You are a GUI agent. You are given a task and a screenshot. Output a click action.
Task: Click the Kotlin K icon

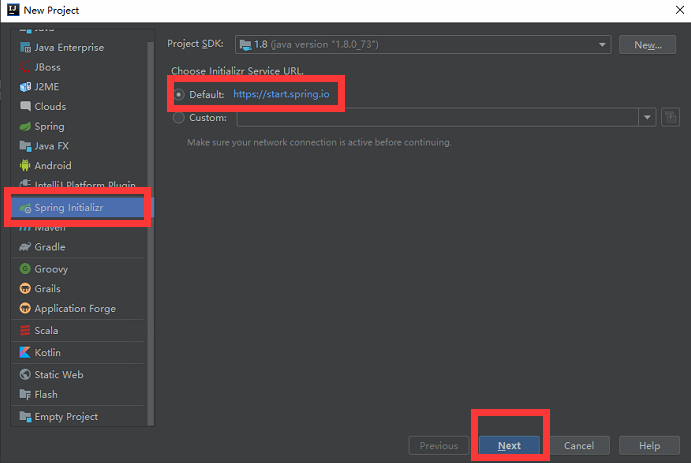point(25,352)
